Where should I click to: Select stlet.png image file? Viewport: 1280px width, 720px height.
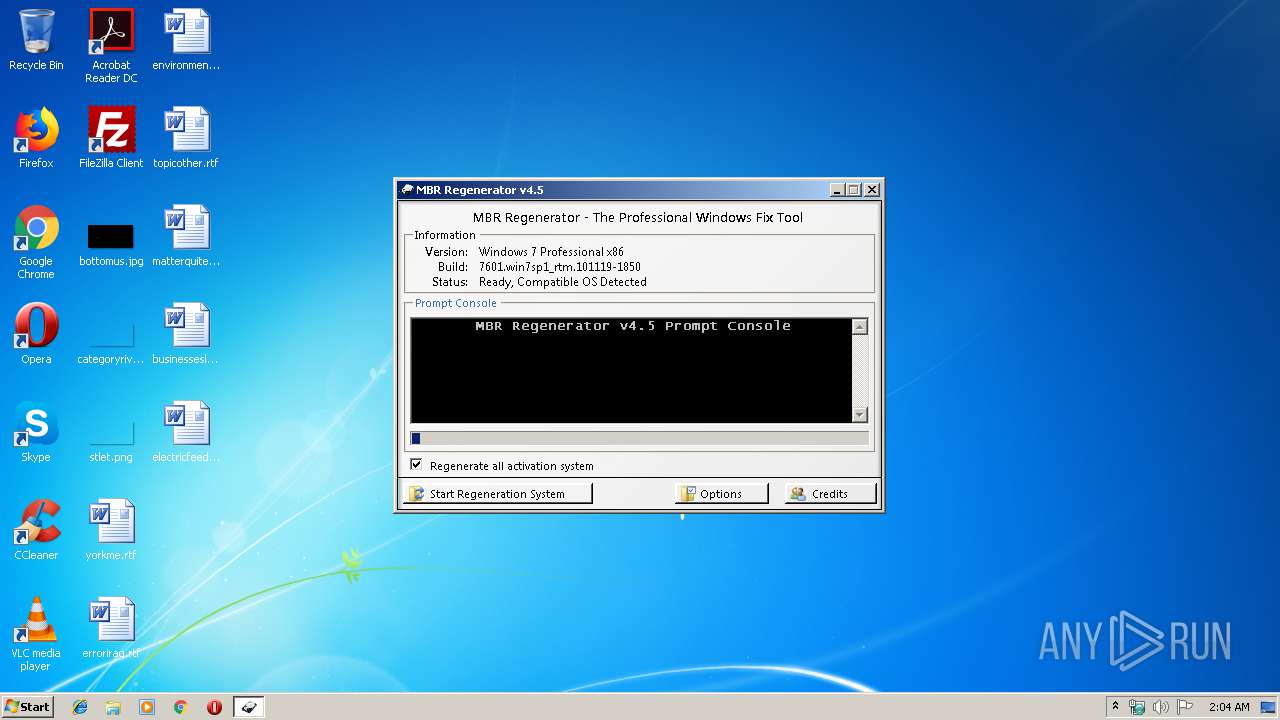(111, 438)
